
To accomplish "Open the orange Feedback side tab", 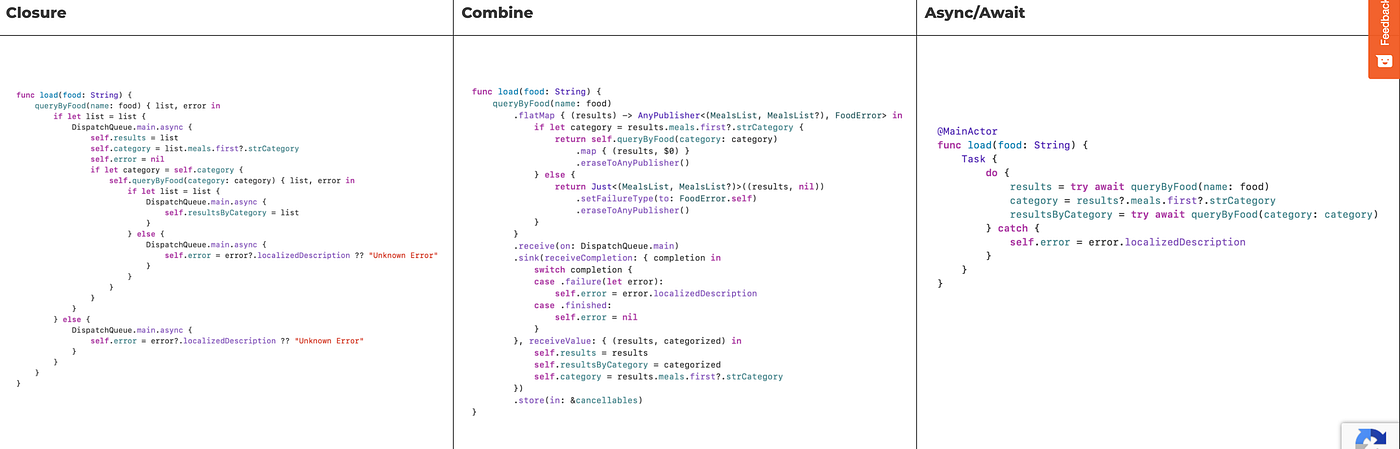I will [1384, 38].
